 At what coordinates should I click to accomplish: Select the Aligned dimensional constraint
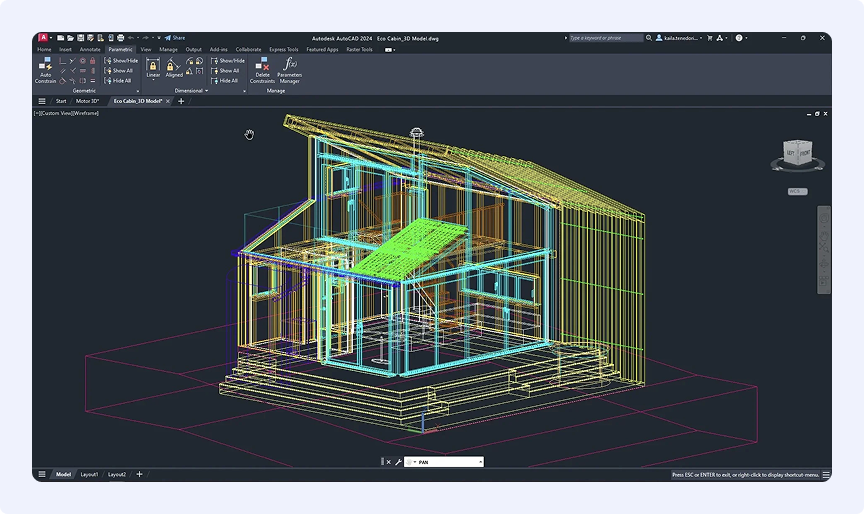(x=174, y=68)
